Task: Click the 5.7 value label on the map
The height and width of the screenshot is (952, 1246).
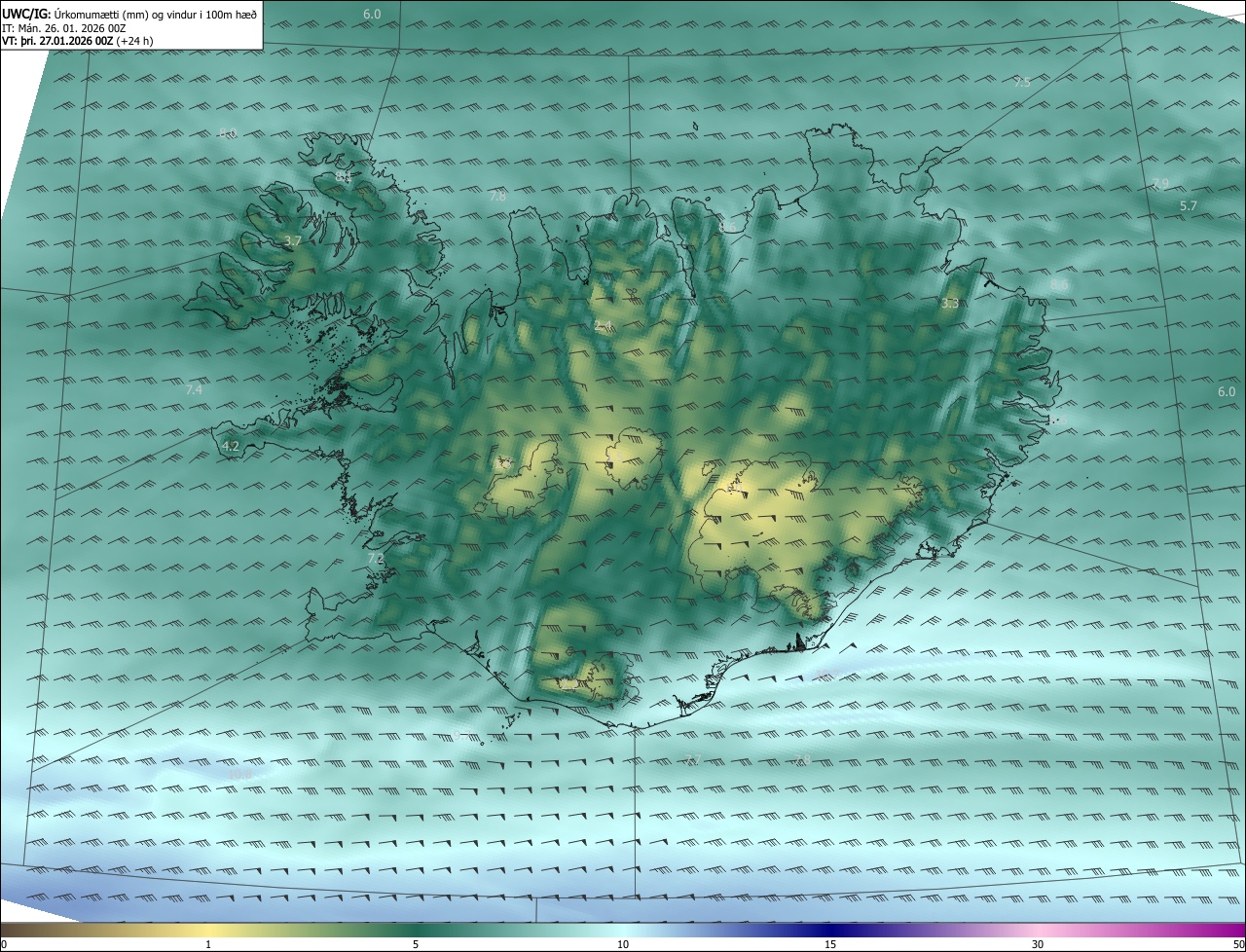Action: pos(1189,206)
